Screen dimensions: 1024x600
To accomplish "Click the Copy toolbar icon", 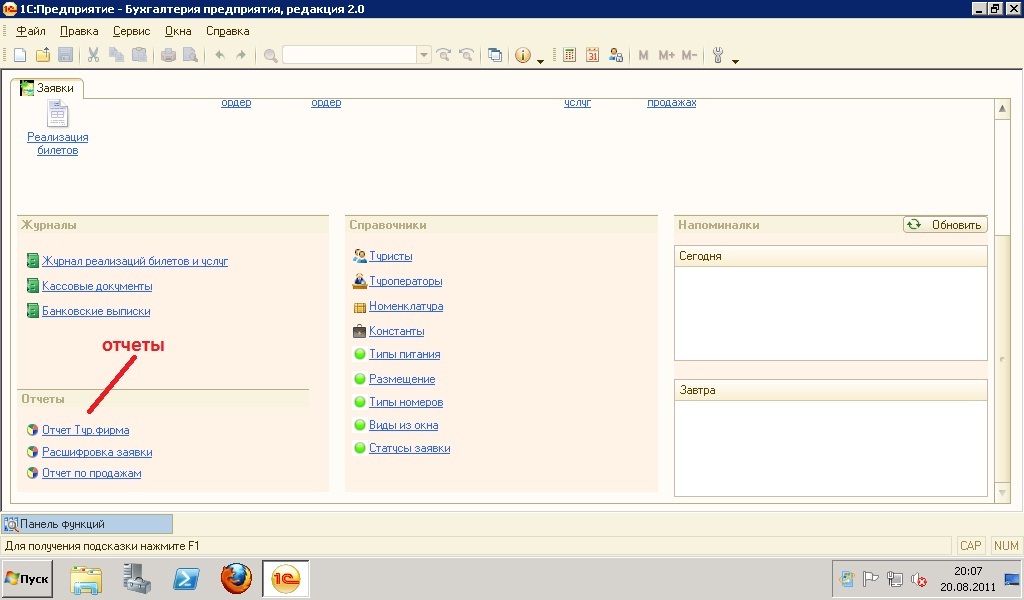I will (116, 55).
